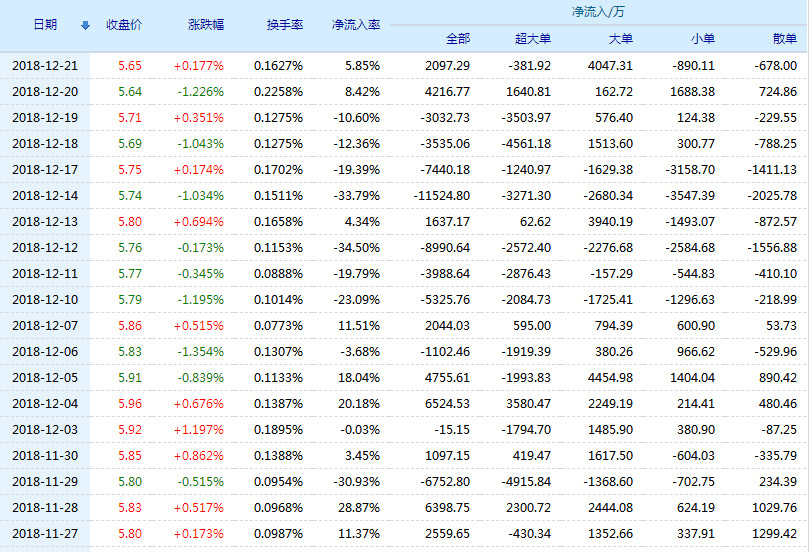
Task: Click the +0.351% change on 2018-12-19
Action: pos(199,118)
